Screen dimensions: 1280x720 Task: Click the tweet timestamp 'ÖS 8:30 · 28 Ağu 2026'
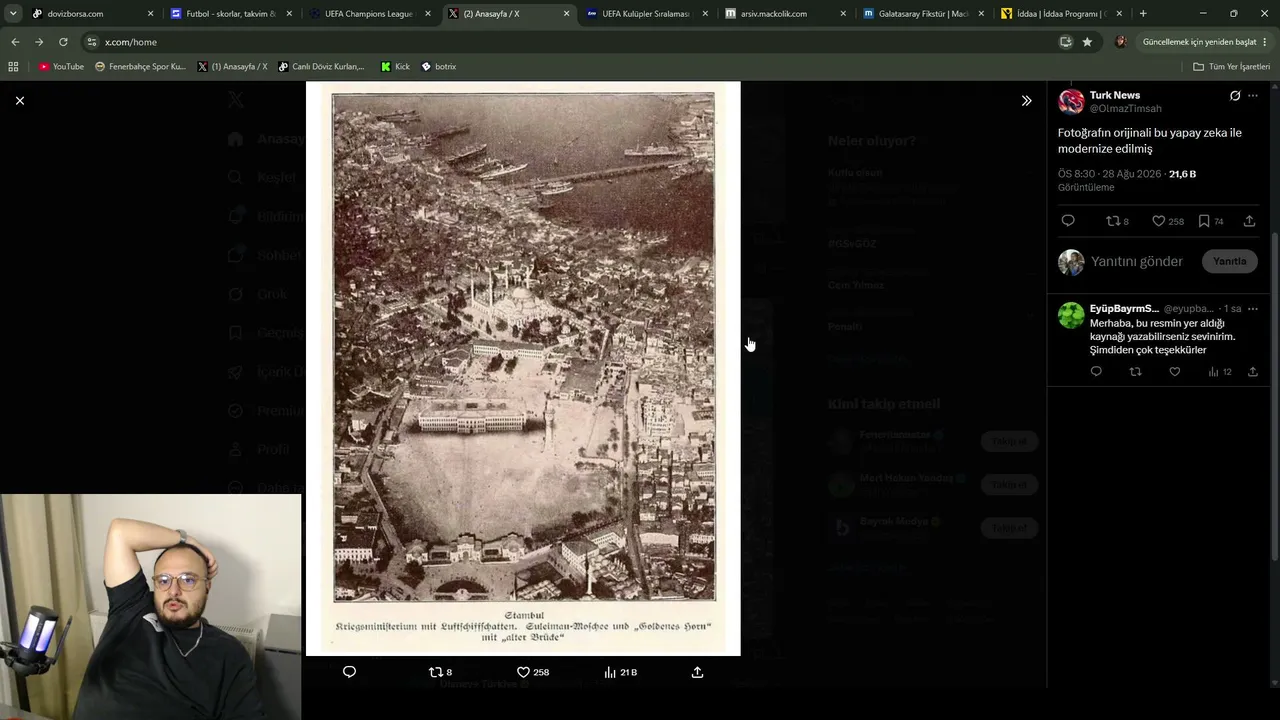point(1109,174)
